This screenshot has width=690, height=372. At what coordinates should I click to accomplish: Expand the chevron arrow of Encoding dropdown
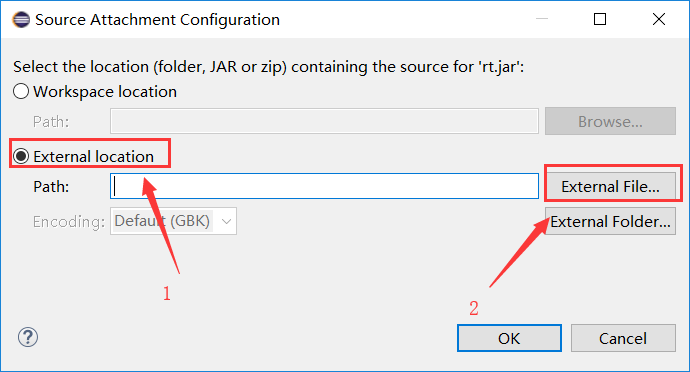point(226,221)
